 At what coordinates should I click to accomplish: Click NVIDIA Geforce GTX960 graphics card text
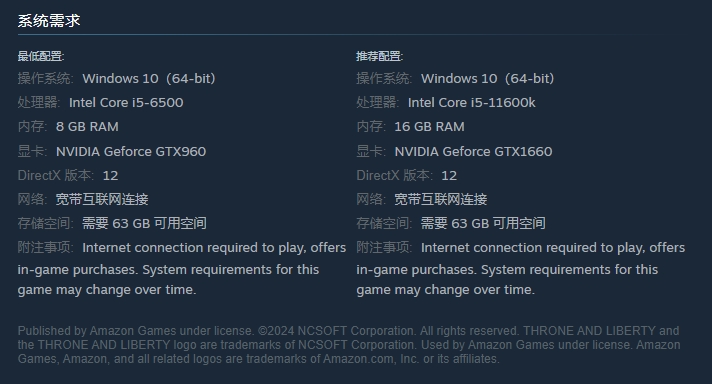coord(131,151)
